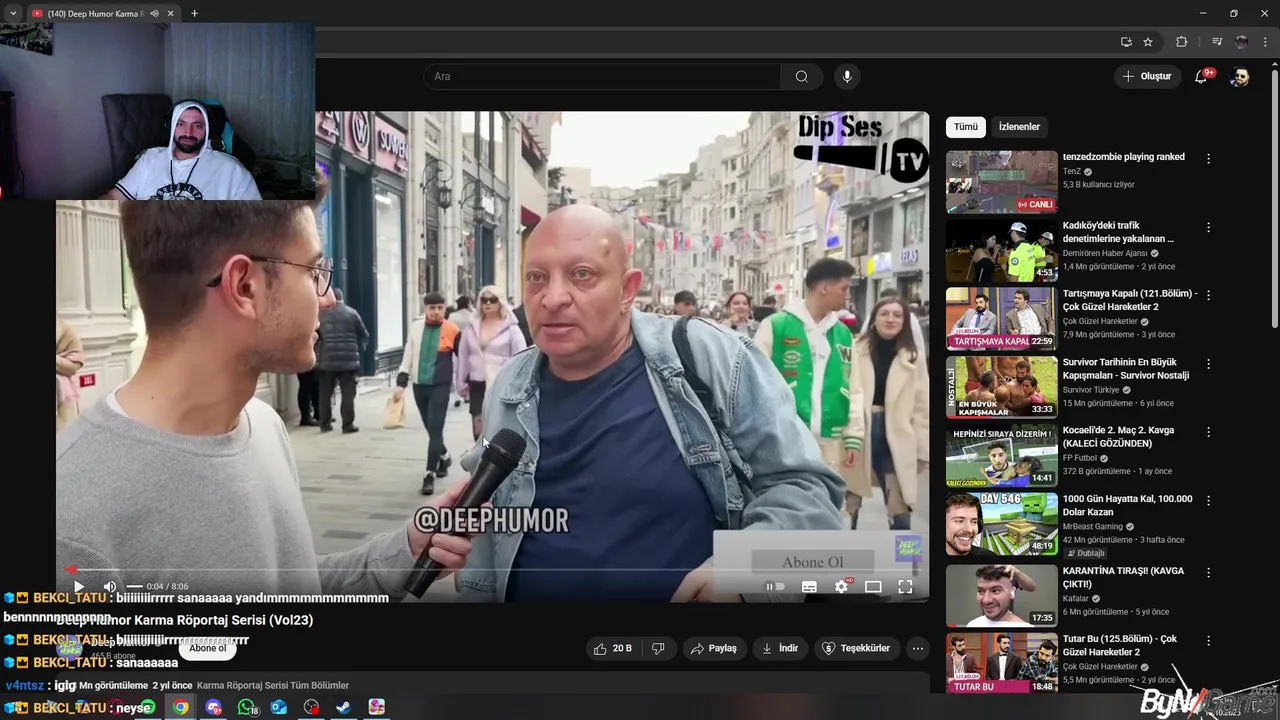Open the Chrome profile avatar
Image resolution: width=1280 pixels, height=720 pixels.
coord(1242,42)
